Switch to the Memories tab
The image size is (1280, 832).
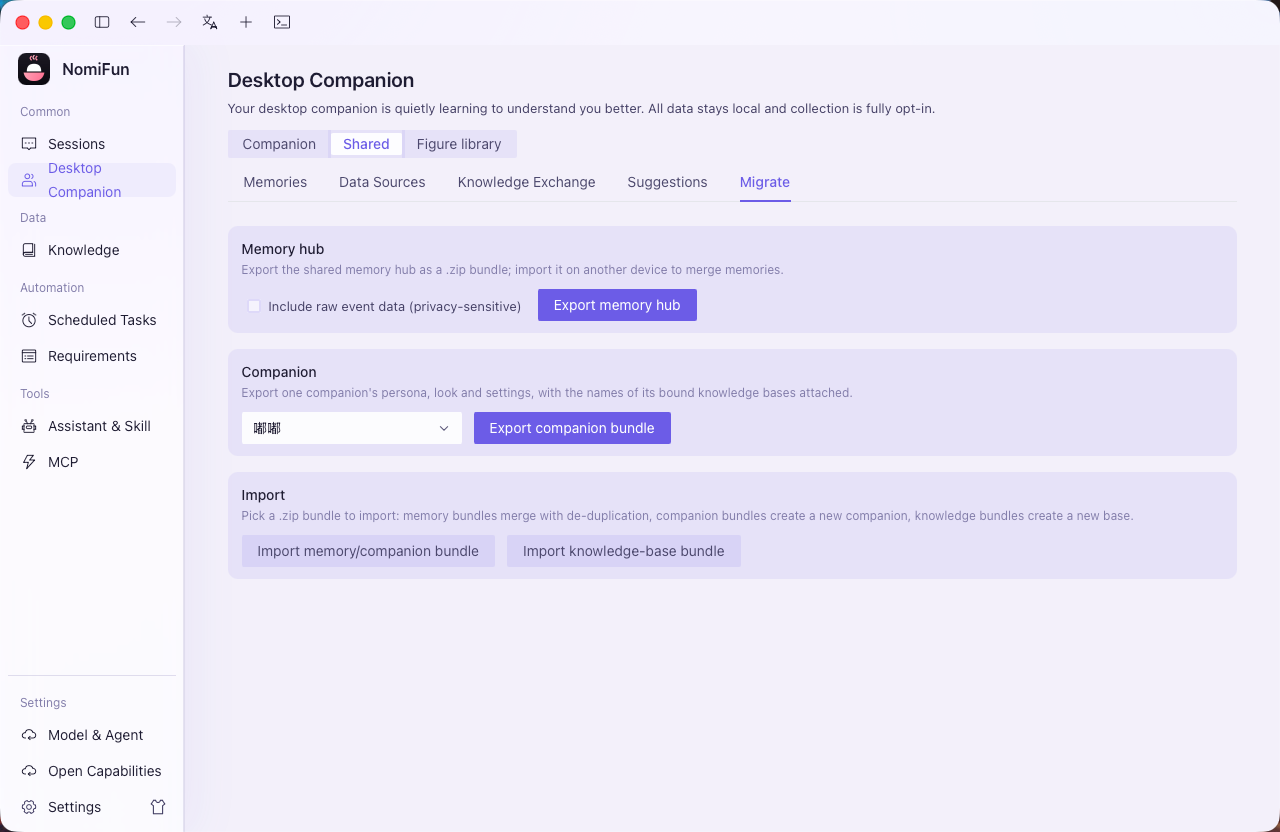pyautogui.click(x=275, y=182)
